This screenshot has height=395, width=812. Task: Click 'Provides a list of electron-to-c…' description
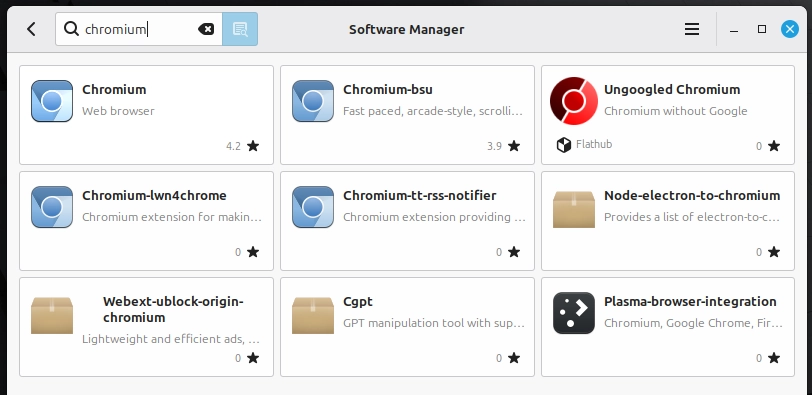[x=692, y=217]
